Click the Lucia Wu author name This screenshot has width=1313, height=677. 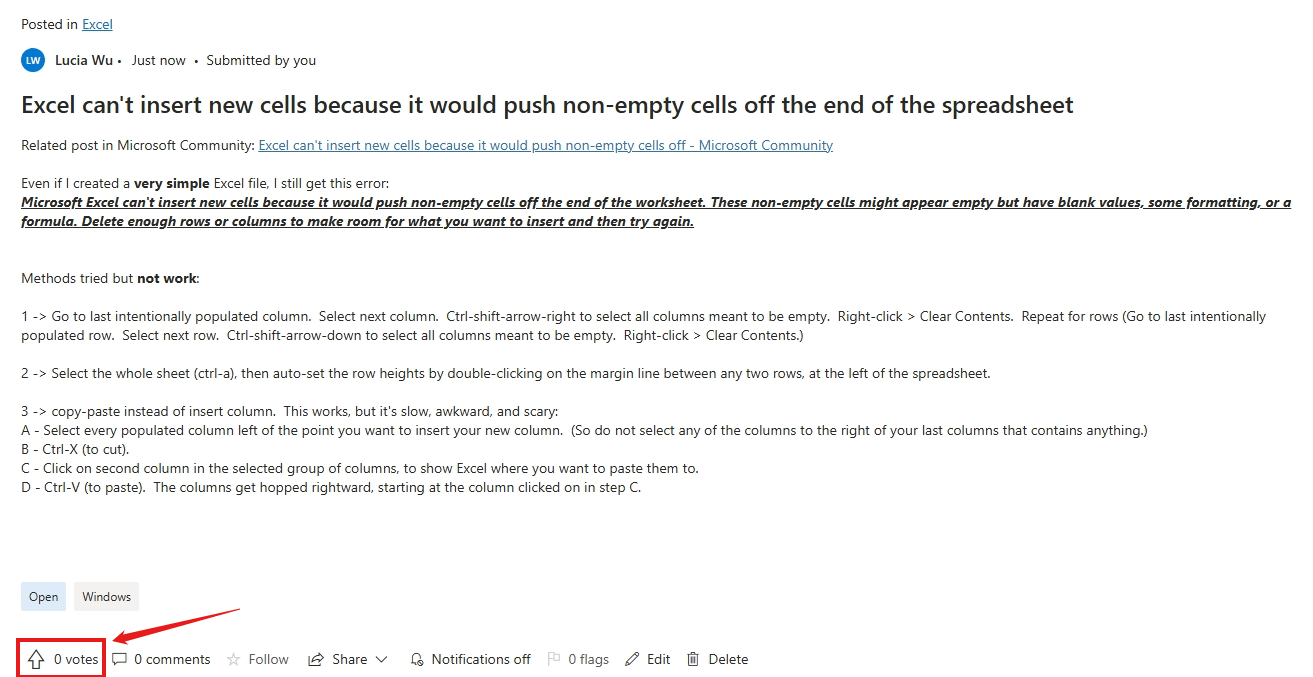click(x=84, y=60)
